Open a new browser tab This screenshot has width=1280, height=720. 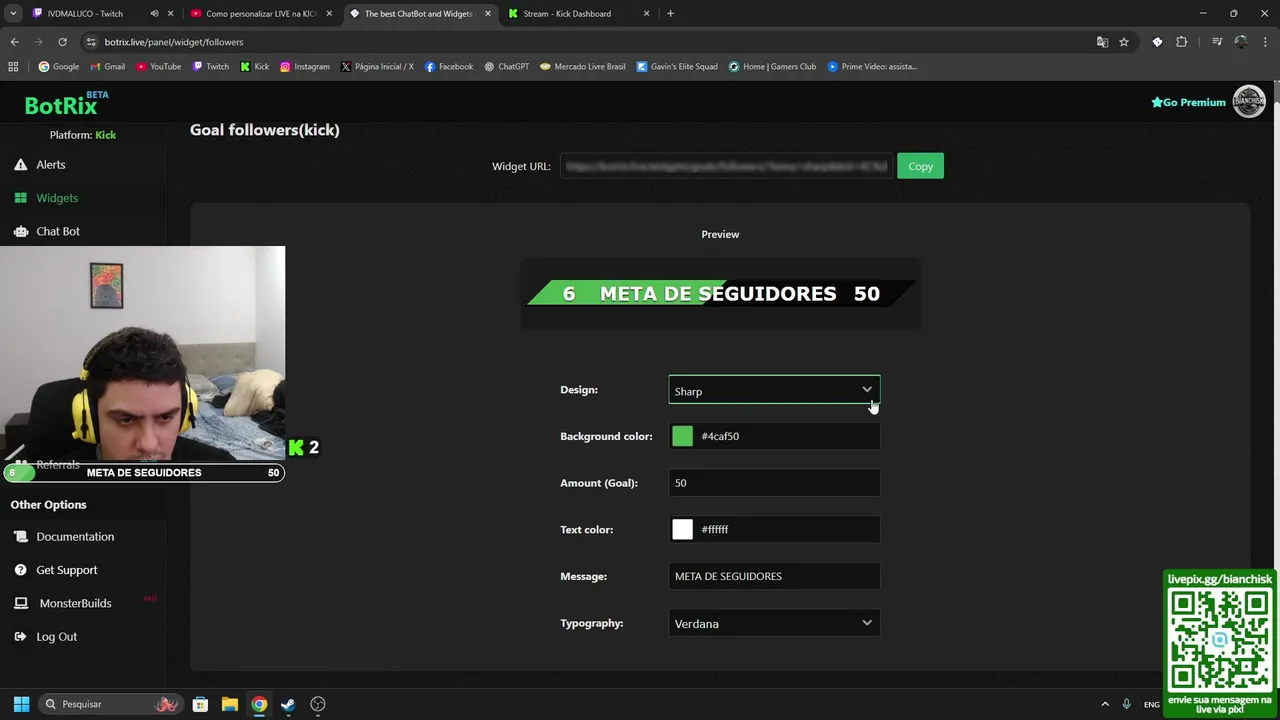[670, 14]
